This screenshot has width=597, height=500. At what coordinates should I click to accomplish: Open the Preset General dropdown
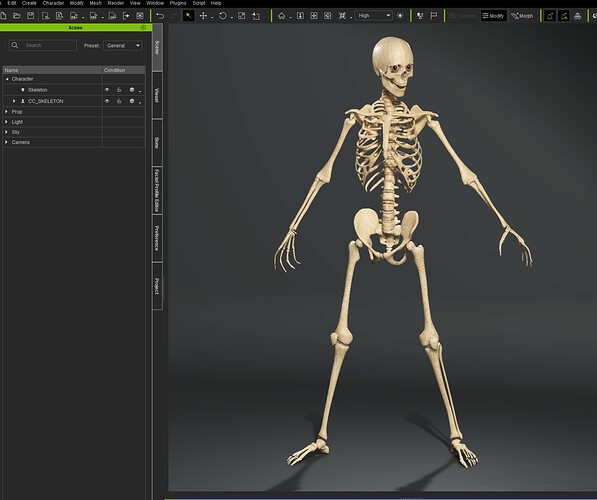point(123,45)
